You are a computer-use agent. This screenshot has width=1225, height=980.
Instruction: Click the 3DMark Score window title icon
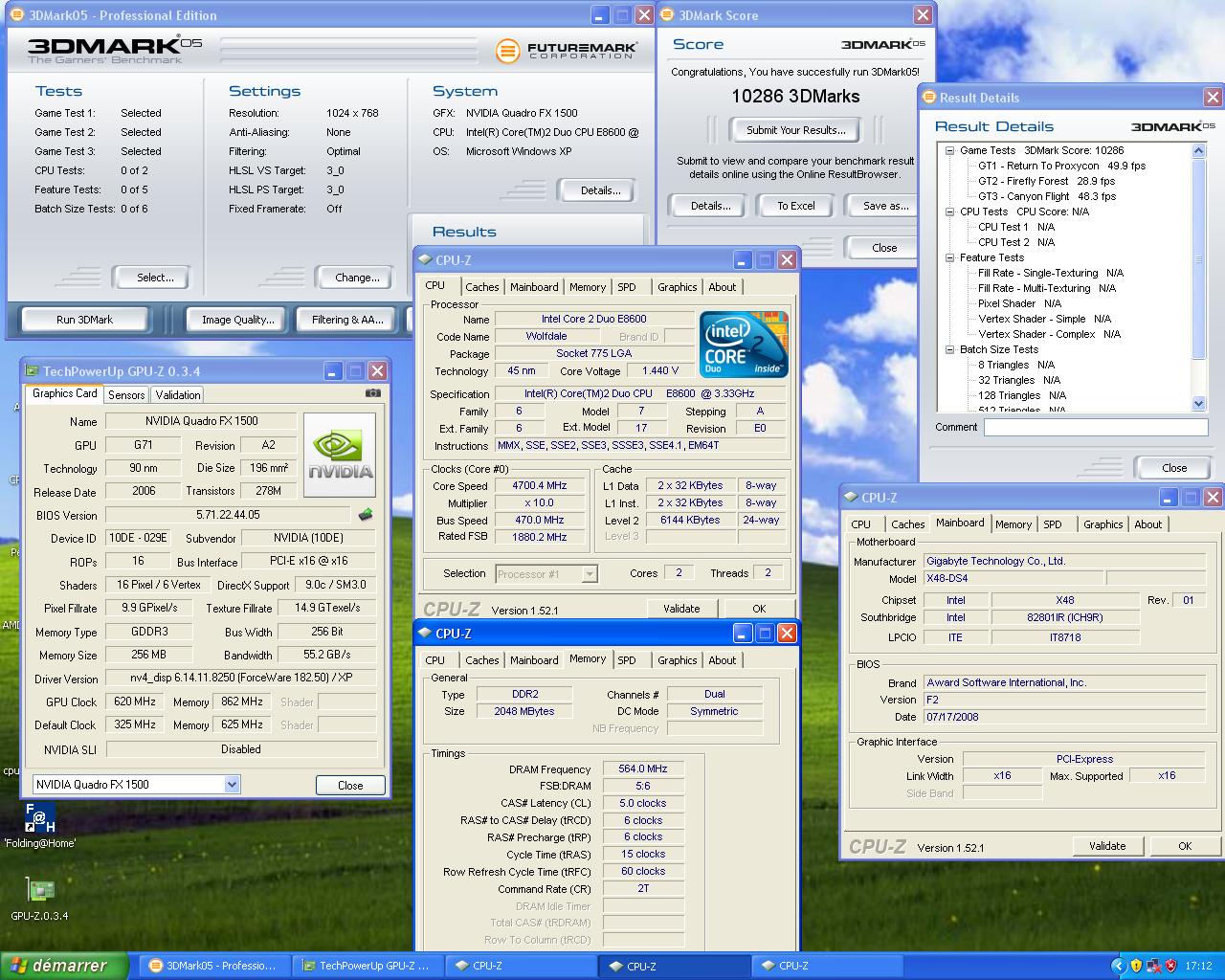coord(667,15)
